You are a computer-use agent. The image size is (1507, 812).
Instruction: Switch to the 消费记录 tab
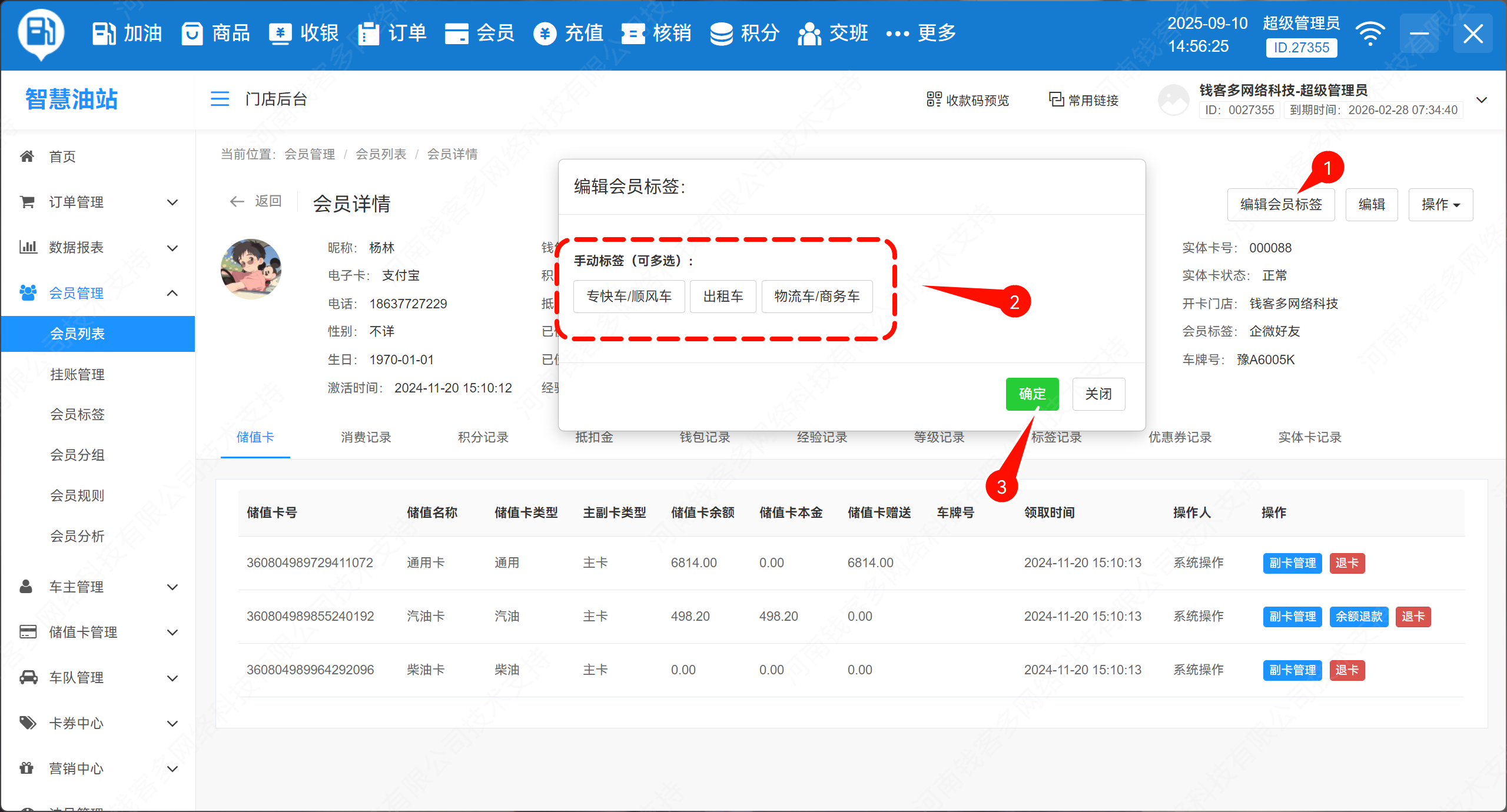(366, 437)
